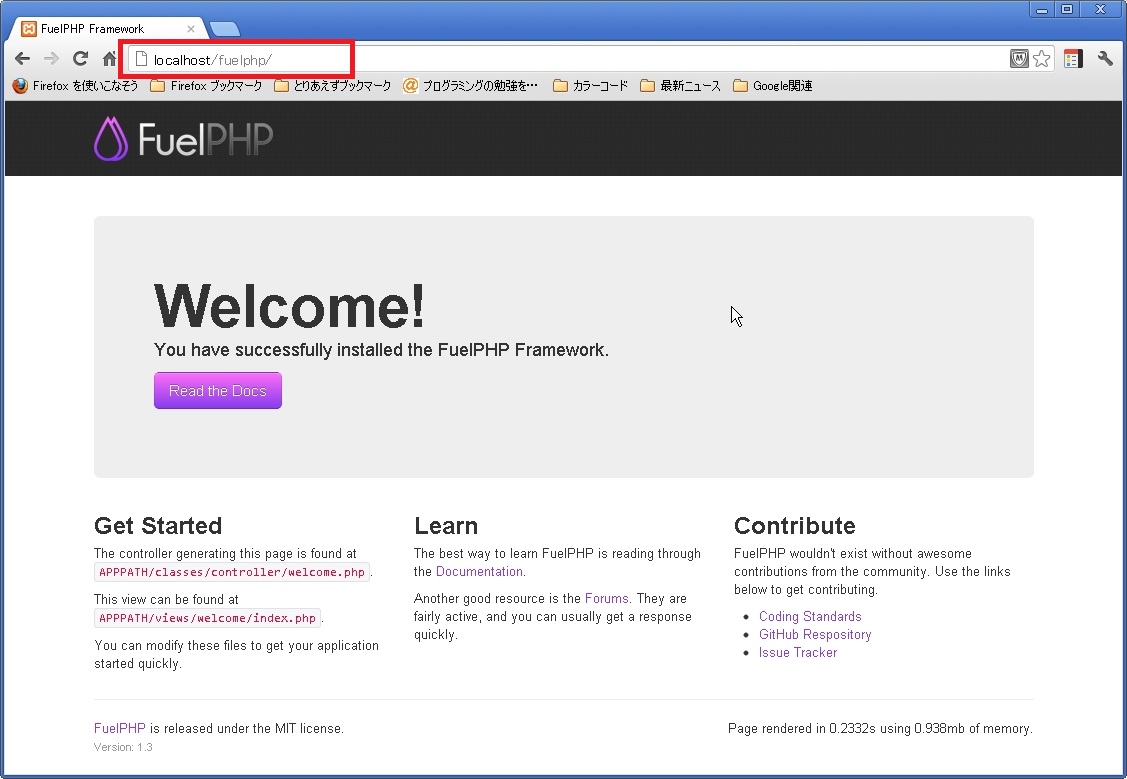The image size is (1127, 779).
Task: Visit the Forums link
Action: 607,599
